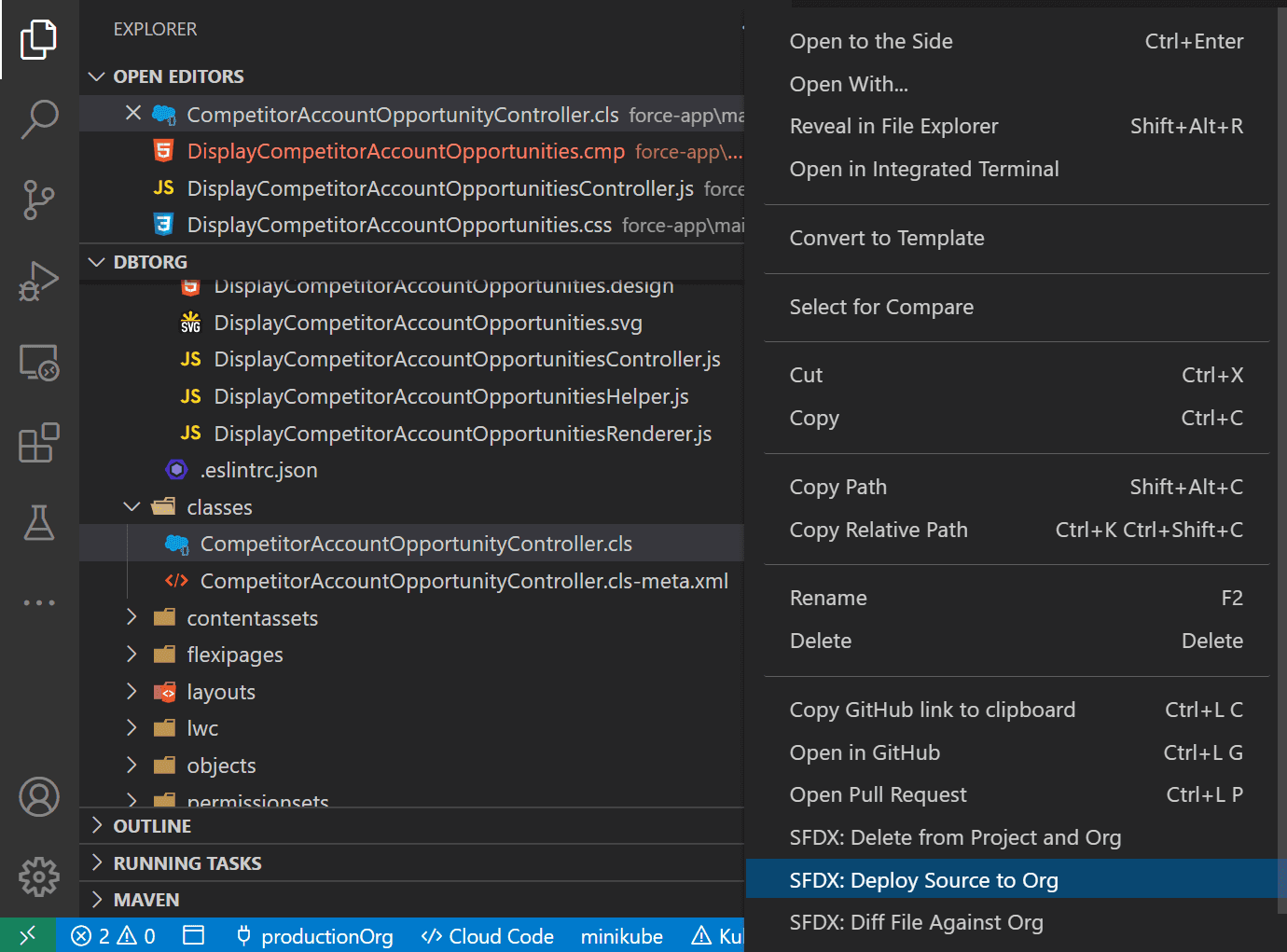Click the ESLint icon beside .eslintrc.json
Image resolution: width=1287 pixels, height=952 pixels.
pyautogui.click(x=176, y=470)
